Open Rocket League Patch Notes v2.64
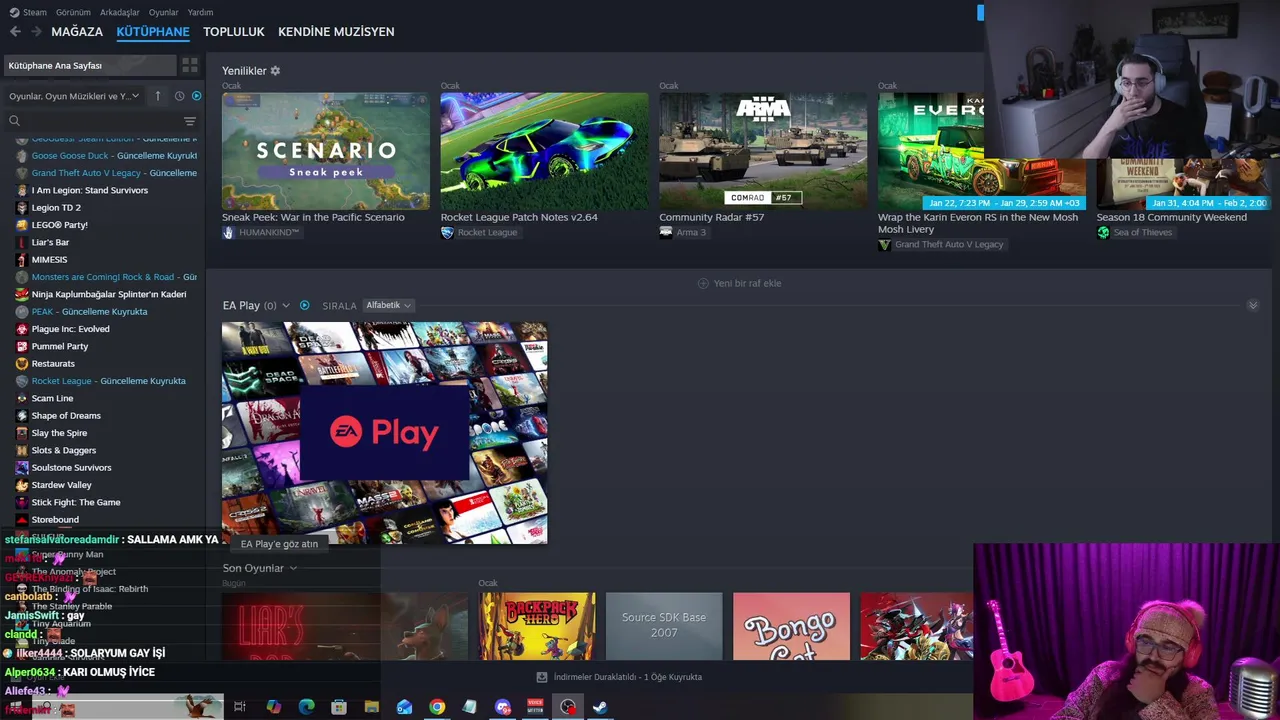This screenshot has height=720, width=1280. (544, 151)
